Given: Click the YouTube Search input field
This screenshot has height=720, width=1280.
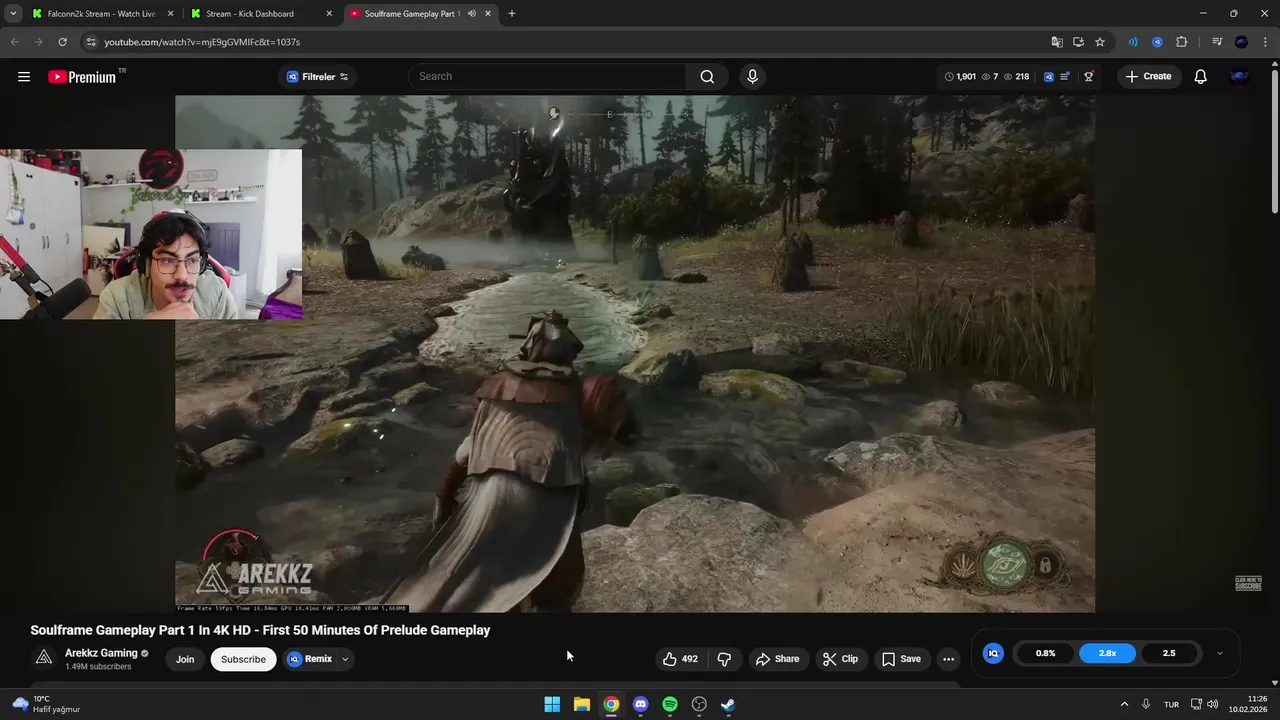Looking at the screenshot, I should pos(547,77).
